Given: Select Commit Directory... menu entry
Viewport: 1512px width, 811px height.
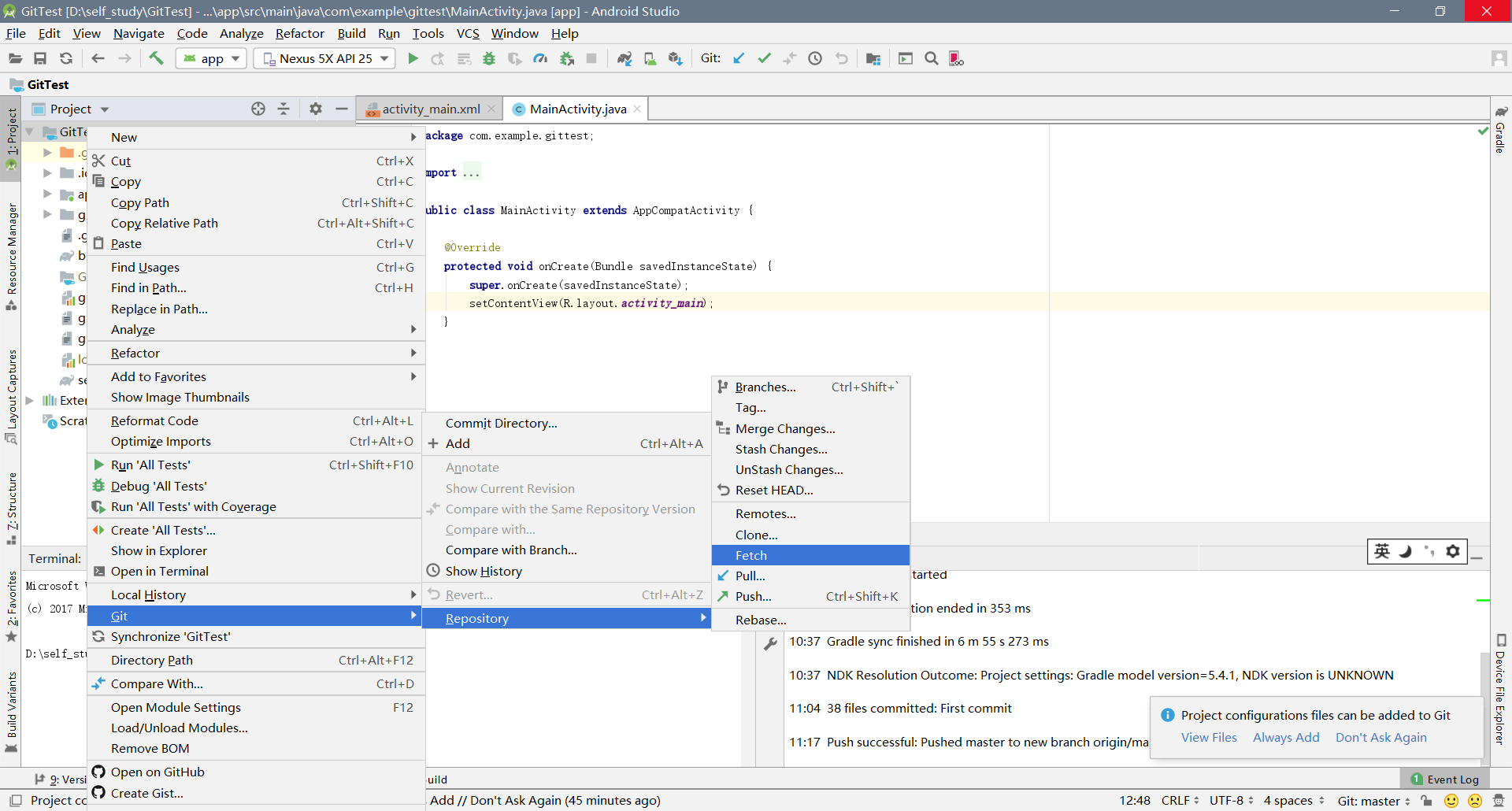Looking at the screenshot, I should pos(566,423).
